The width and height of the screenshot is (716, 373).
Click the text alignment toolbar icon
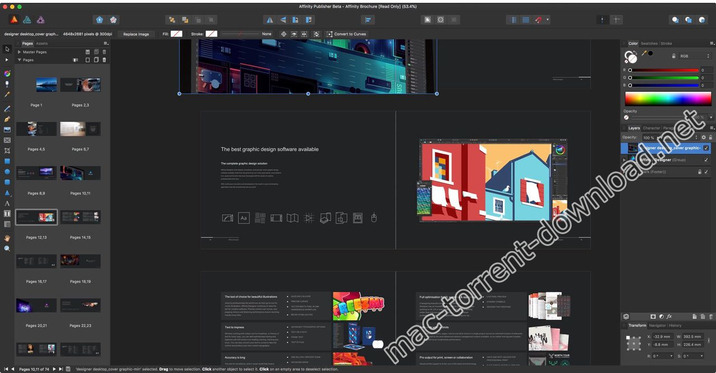[368, 20]
